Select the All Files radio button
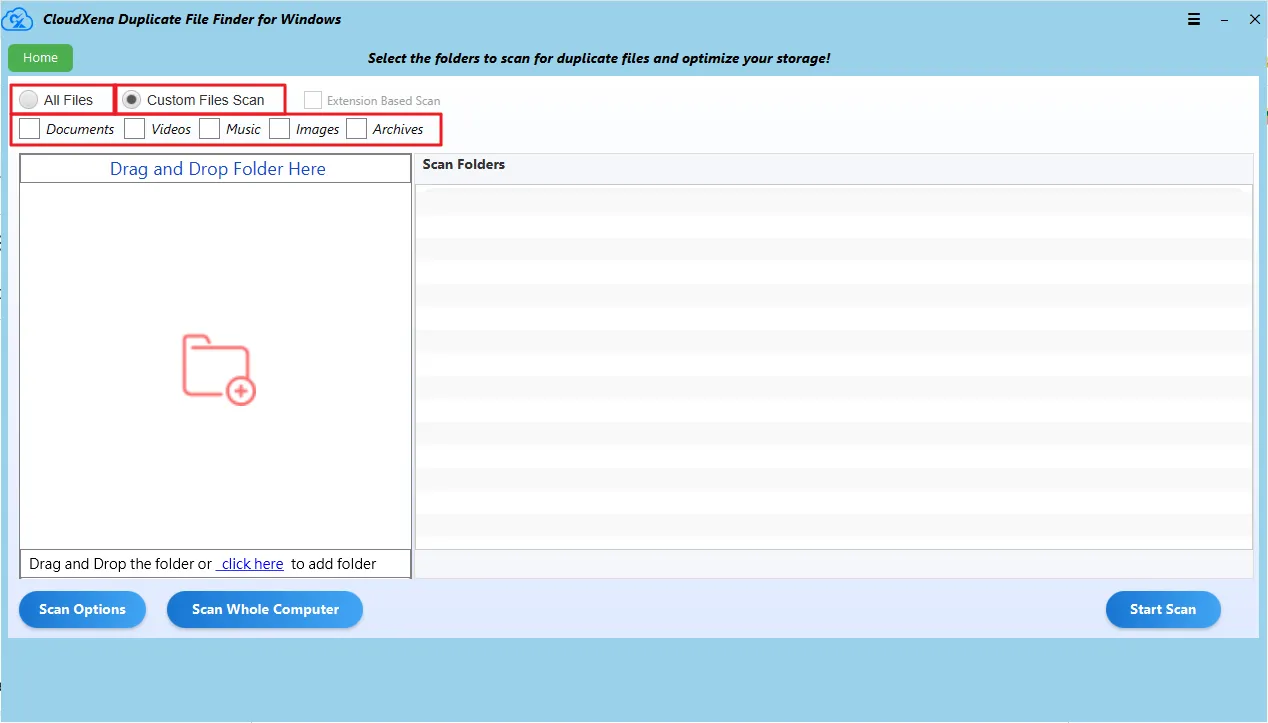Screen dimensions: 1268x723 pos(29,100)
